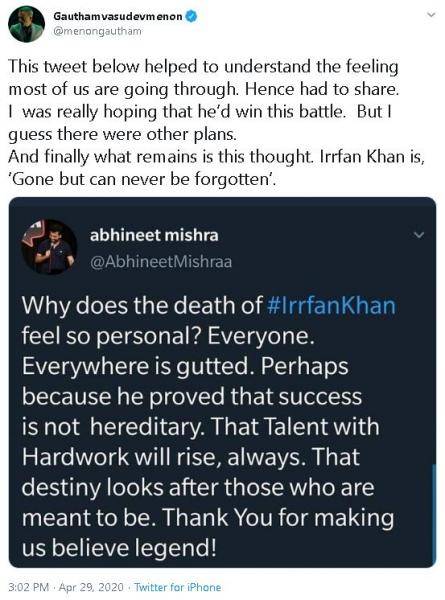Screen dimensions: 445x600
Task: Click the Apr 29, 2020 date
Action: pos(91,587)
